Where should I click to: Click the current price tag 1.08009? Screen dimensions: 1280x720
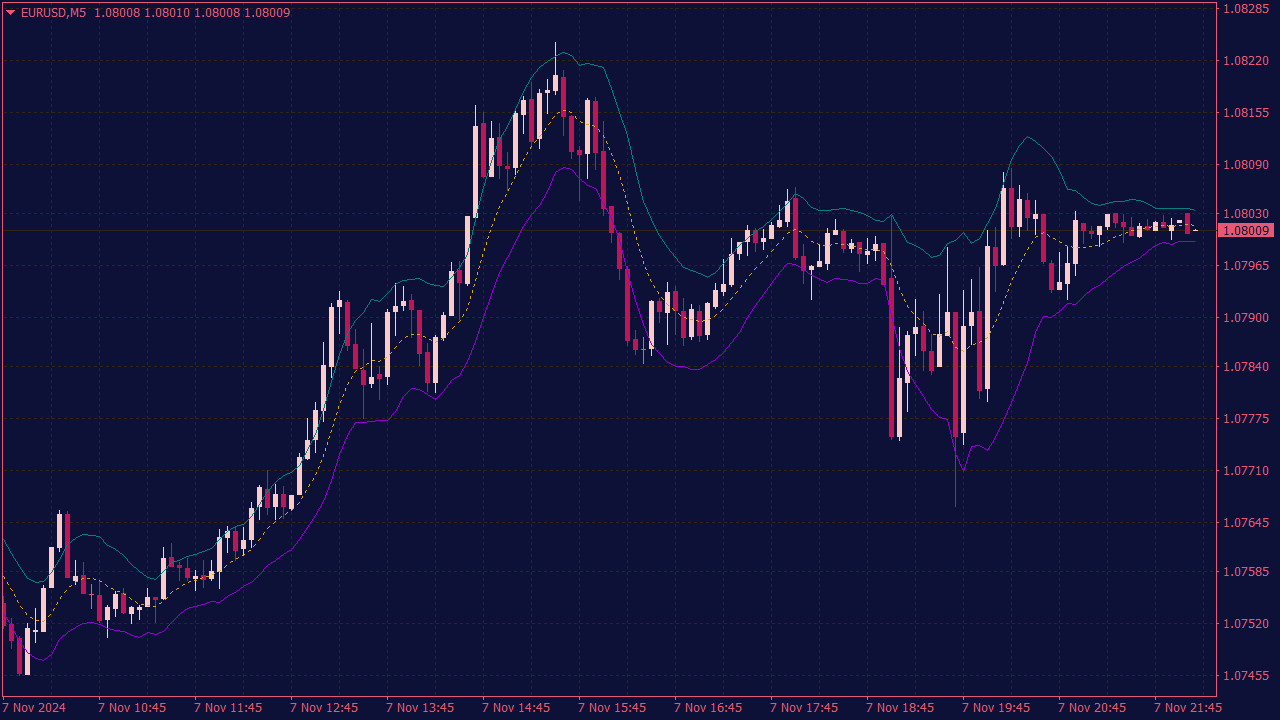(1246, 231)
